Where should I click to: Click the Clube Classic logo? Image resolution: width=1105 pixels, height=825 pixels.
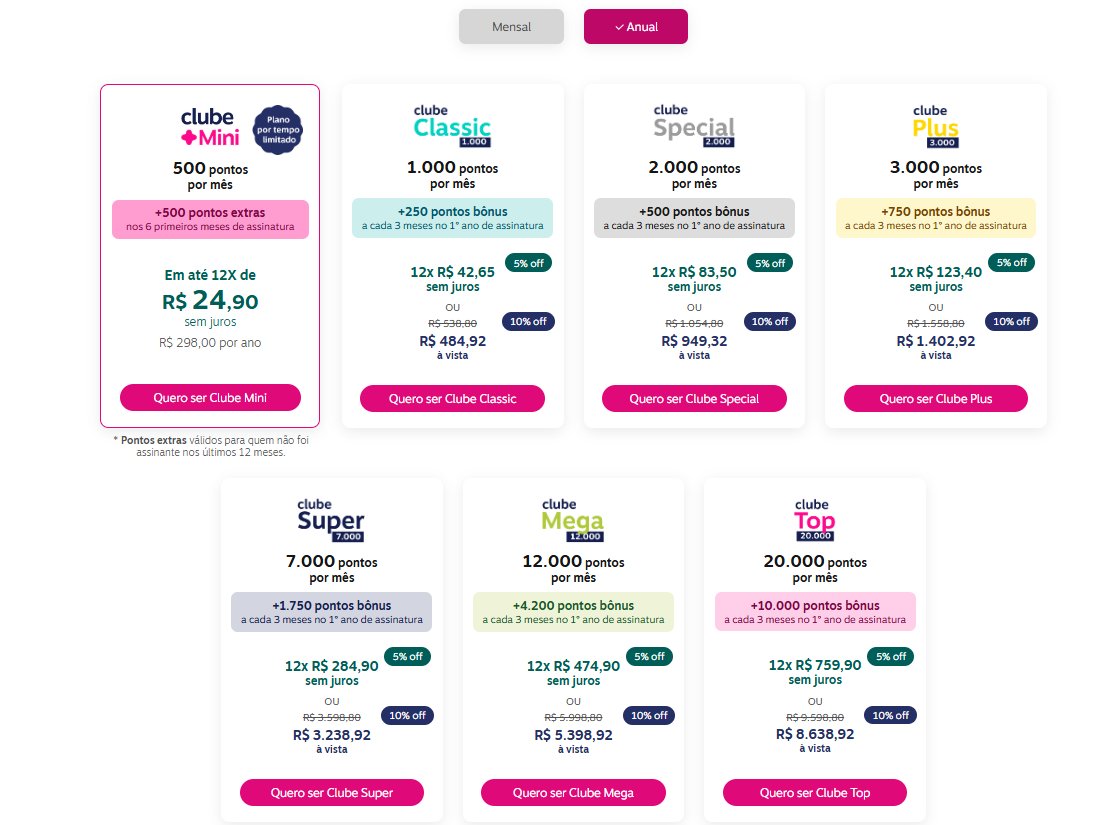[452, 125]
